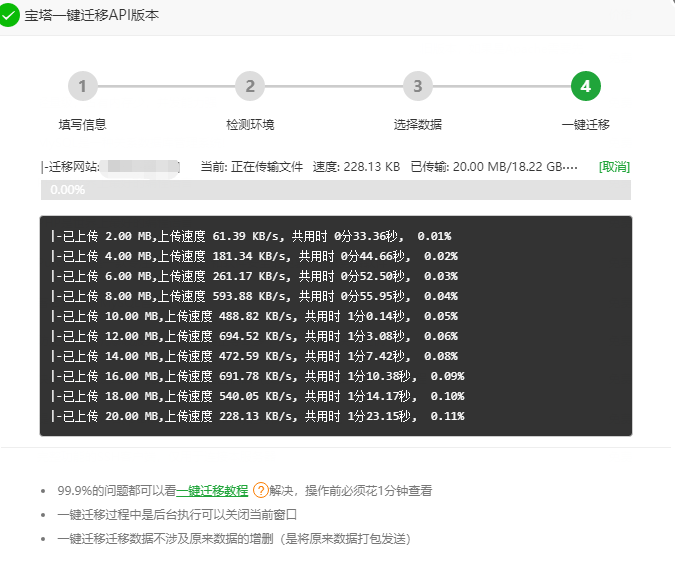675x567 pixels.
Task: Click log line 已上传 8.00 MB
Action: (x=254, y=296)
